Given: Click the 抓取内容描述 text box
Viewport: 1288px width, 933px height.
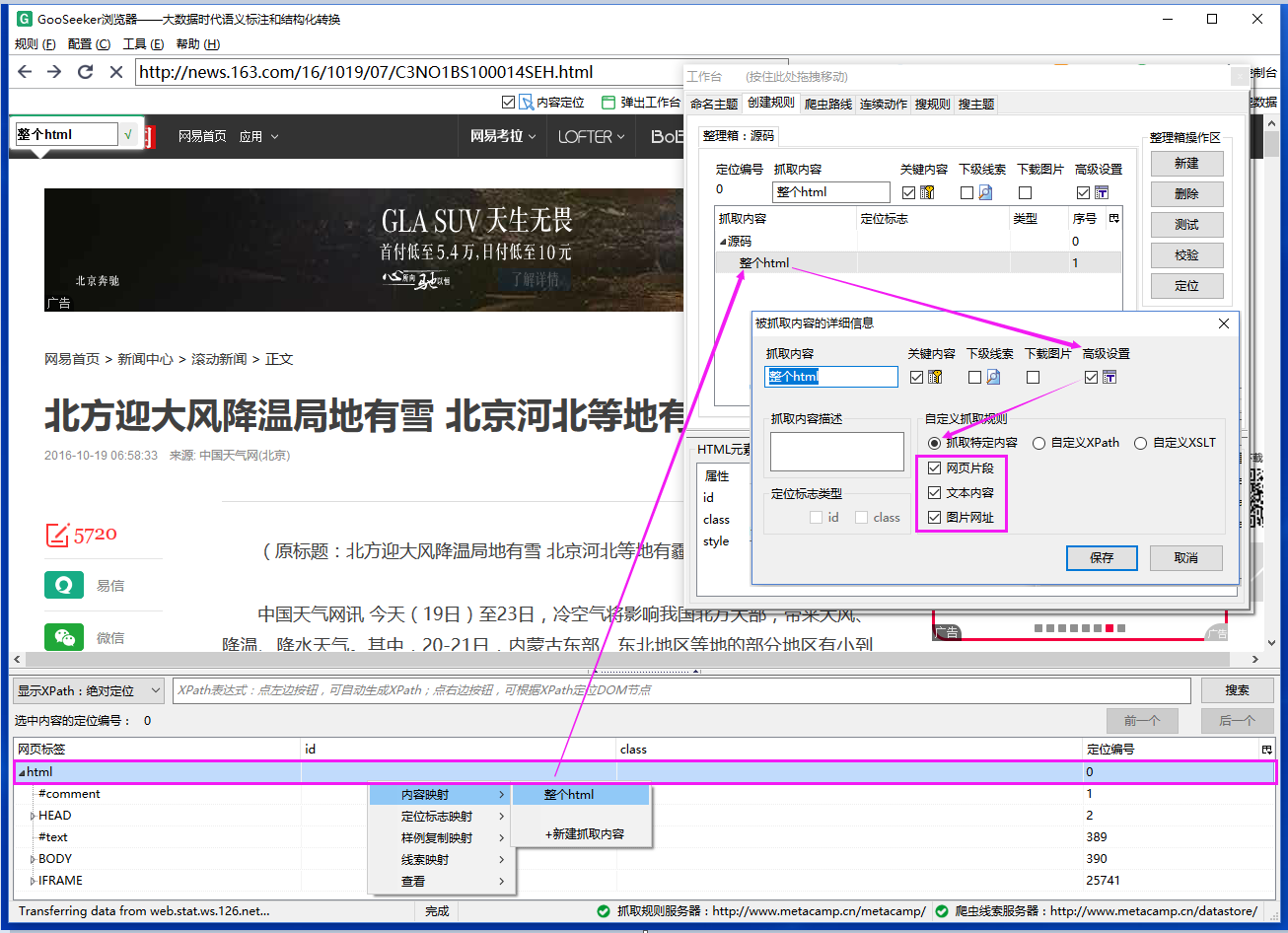Looking at the screenshot, I should (837, 452).
